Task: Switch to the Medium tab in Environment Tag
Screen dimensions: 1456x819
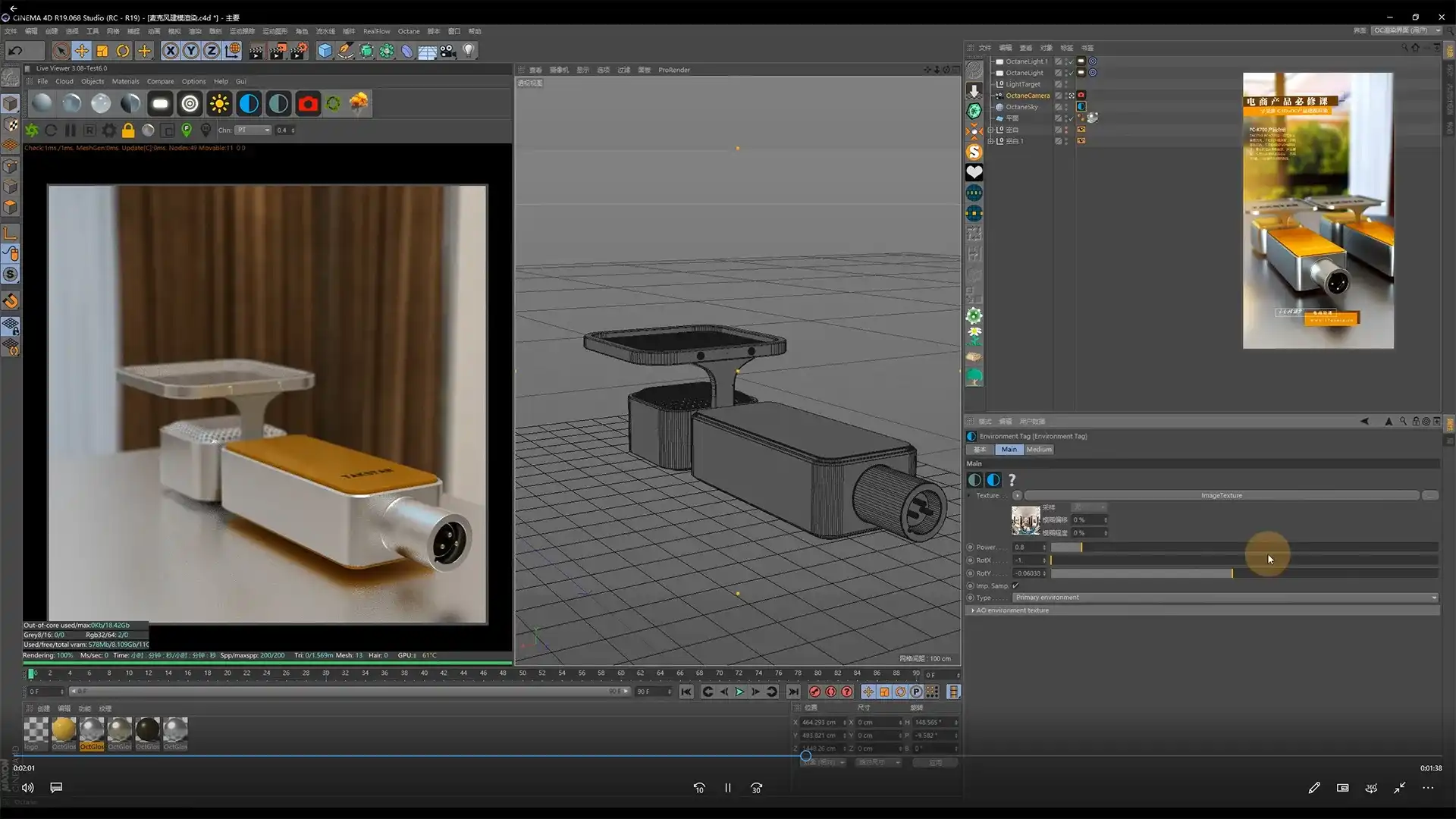Action: [1040, 450]
